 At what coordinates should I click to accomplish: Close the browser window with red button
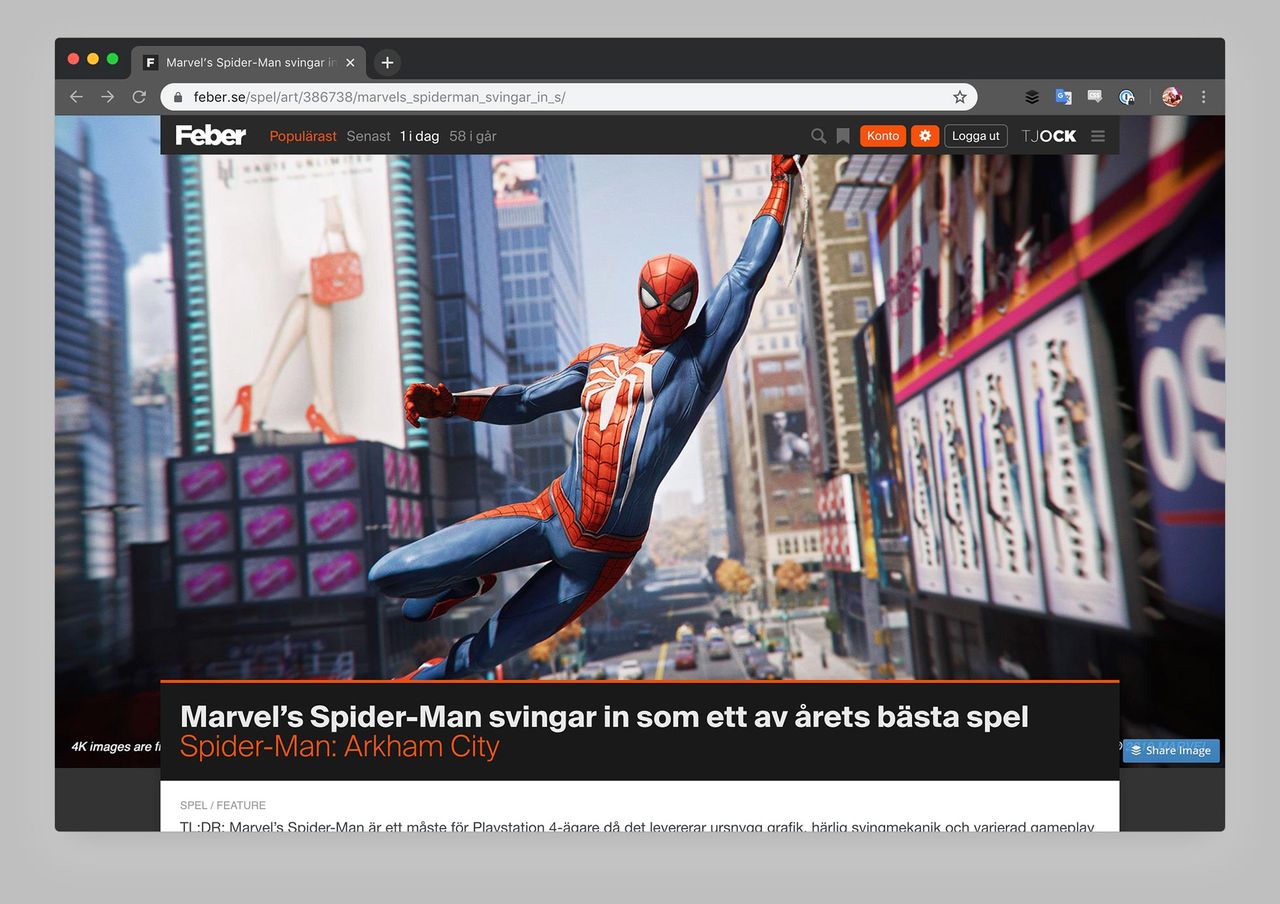pos(73,59)
